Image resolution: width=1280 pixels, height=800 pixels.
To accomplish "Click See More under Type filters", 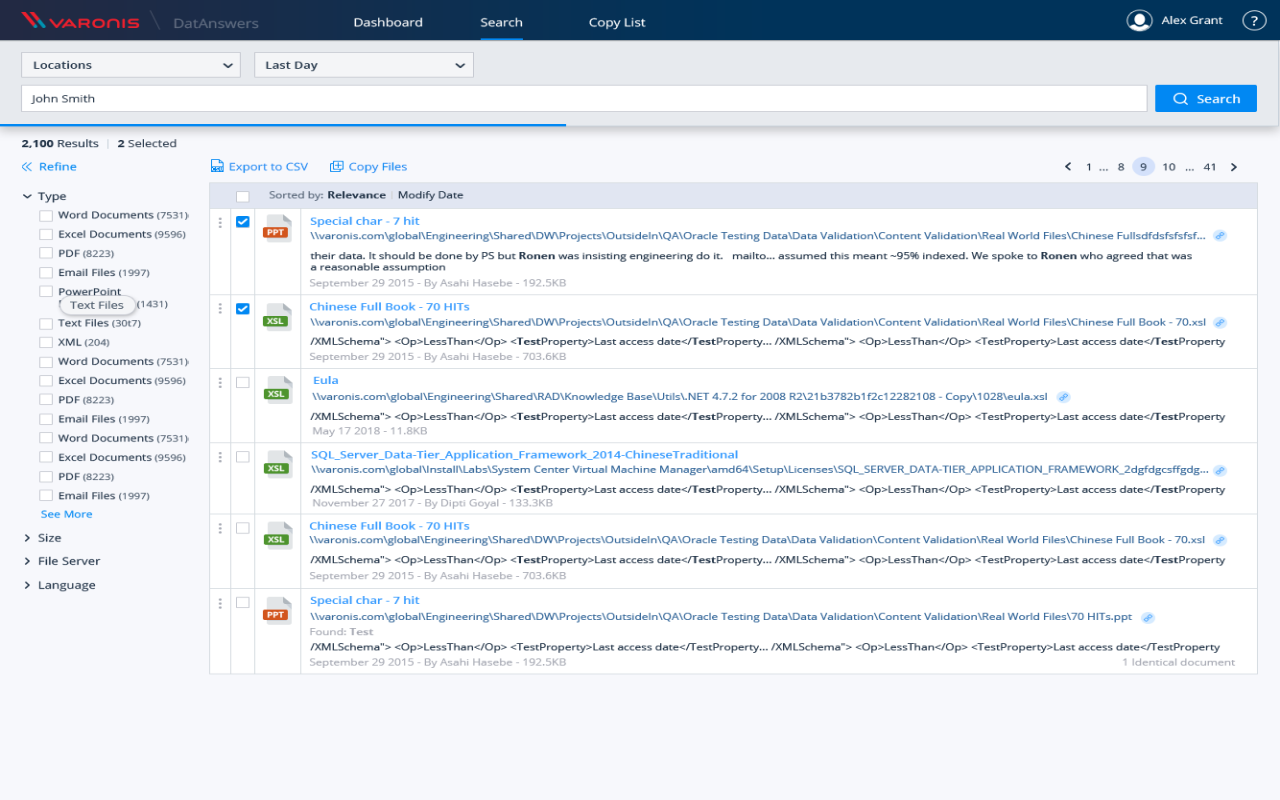I will pos(66,514).
